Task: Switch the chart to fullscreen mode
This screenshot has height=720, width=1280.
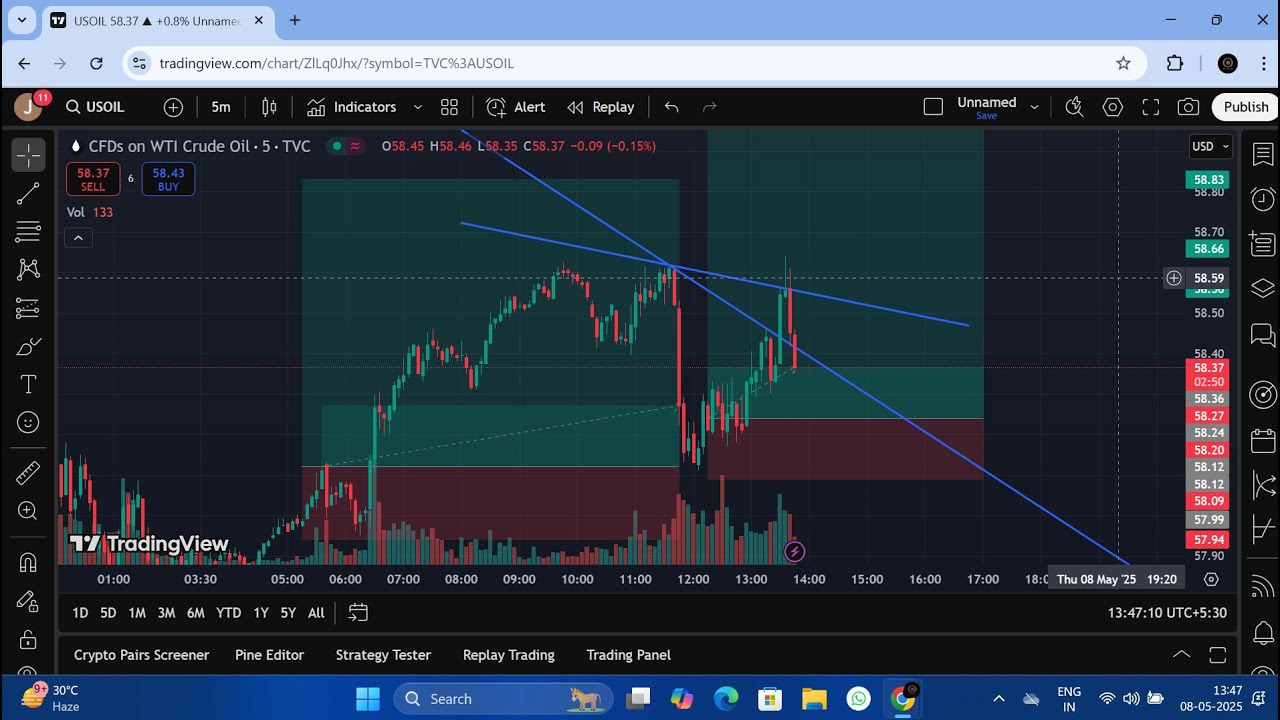Action: (x=1151, y=107)
